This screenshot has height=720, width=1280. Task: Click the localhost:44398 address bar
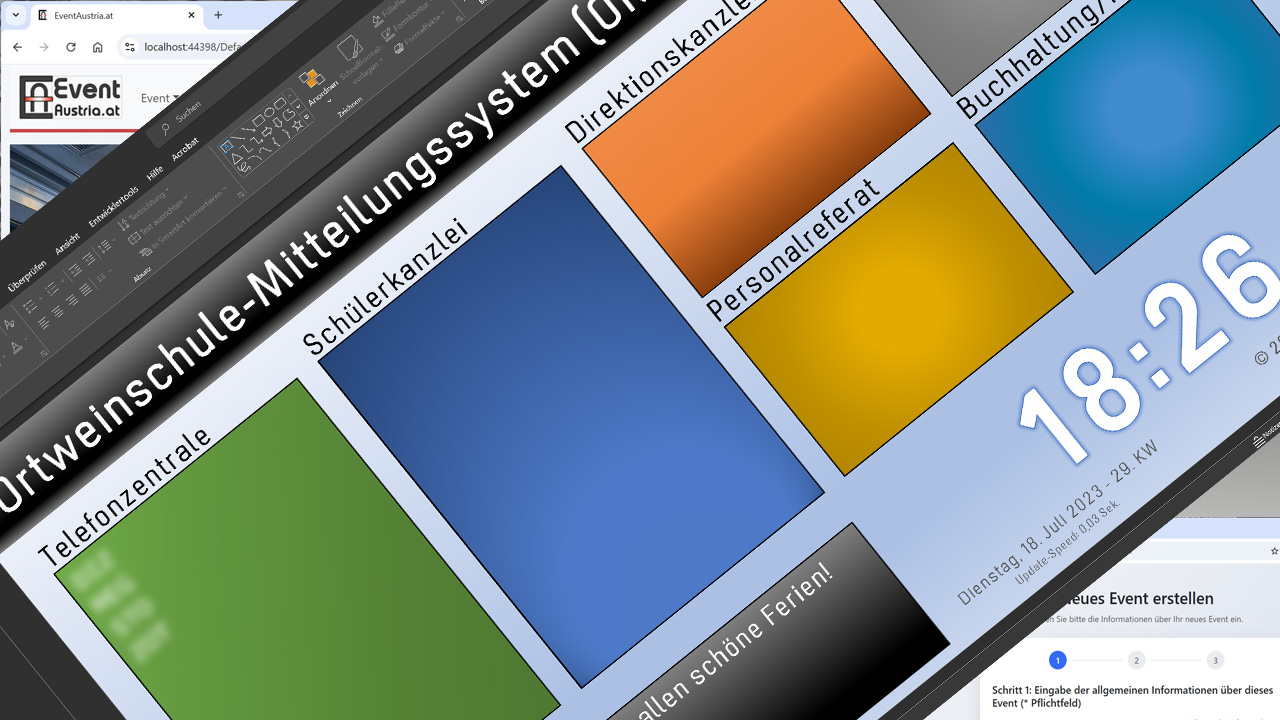[187, 47]
